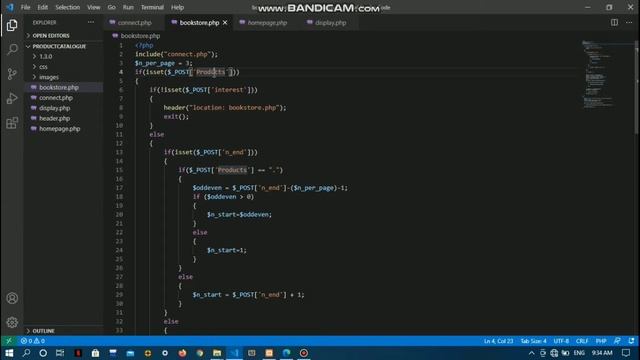Change Tab Size 4 setting
This screenshot has height=360, width=640.
click(x=533, y=341)
